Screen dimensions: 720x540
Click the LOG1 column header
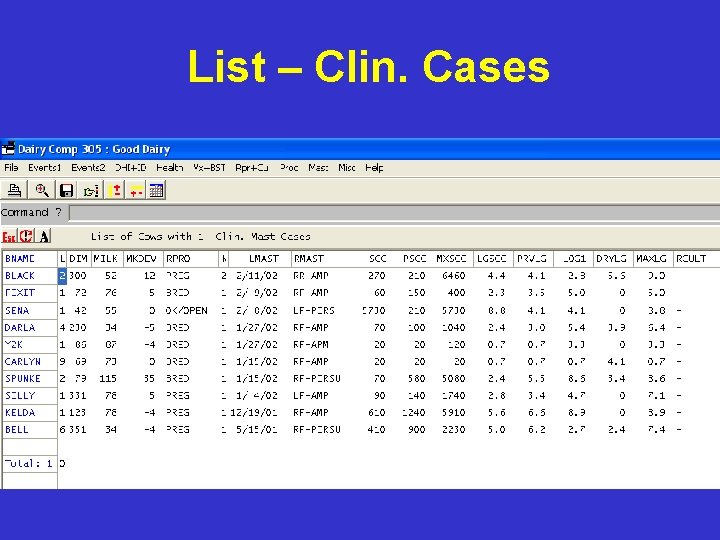[x=574, y=259]
